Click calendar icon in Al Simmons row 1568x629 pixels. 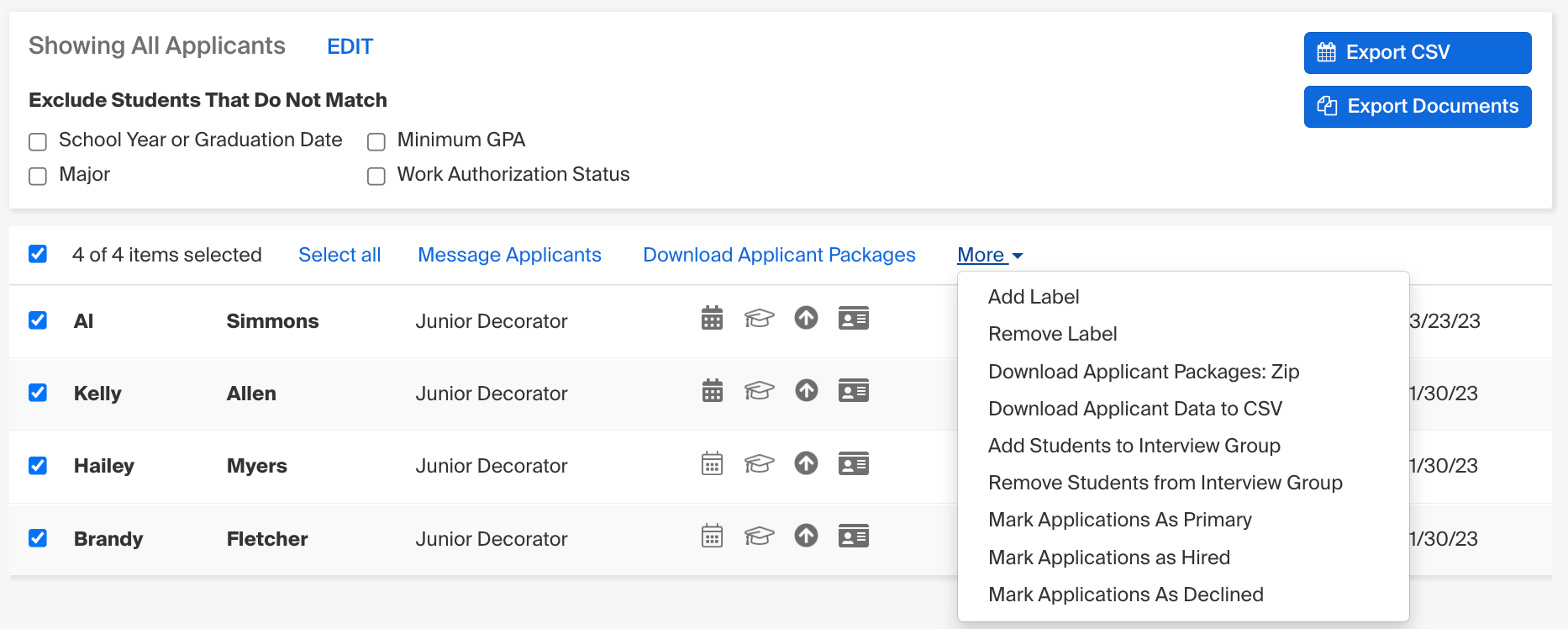712,318
